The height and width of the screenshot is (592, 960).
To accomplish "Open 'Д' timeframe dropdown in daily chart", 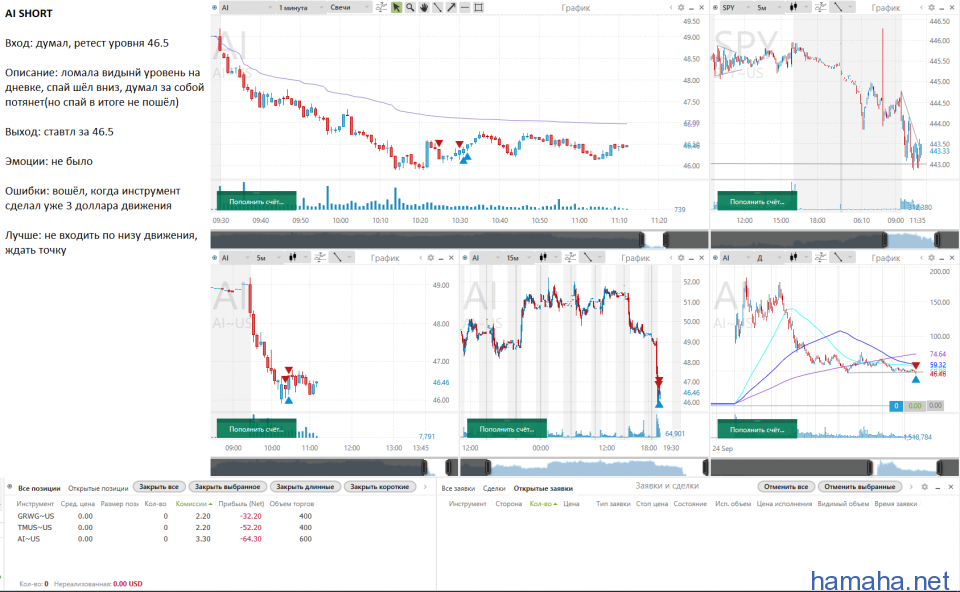I will [769, 258].
